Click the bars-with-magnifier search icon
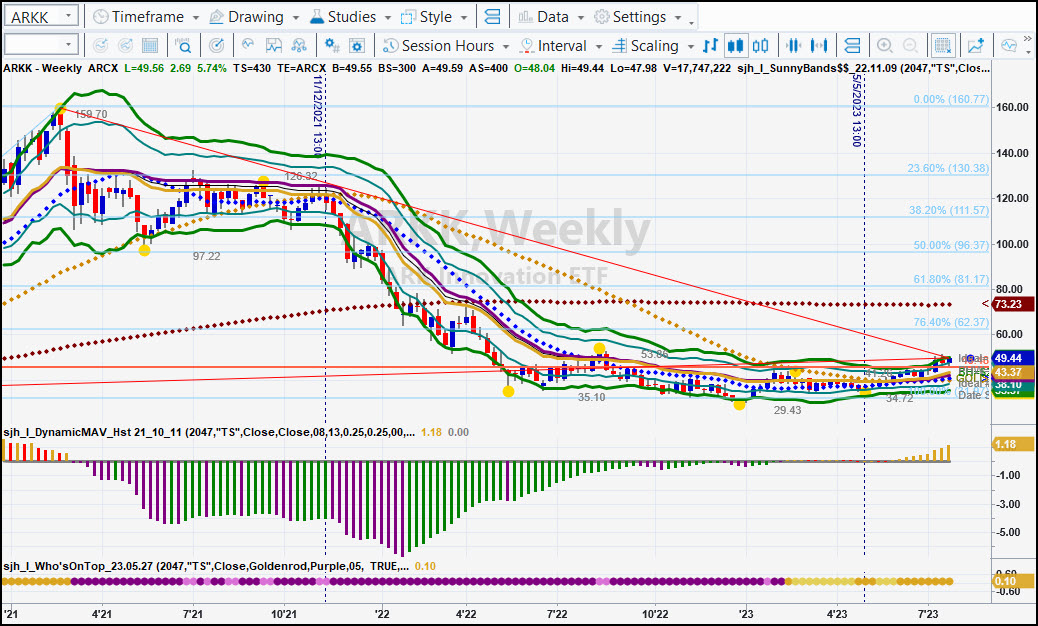Screen dimensions: 1038x626 183,46
